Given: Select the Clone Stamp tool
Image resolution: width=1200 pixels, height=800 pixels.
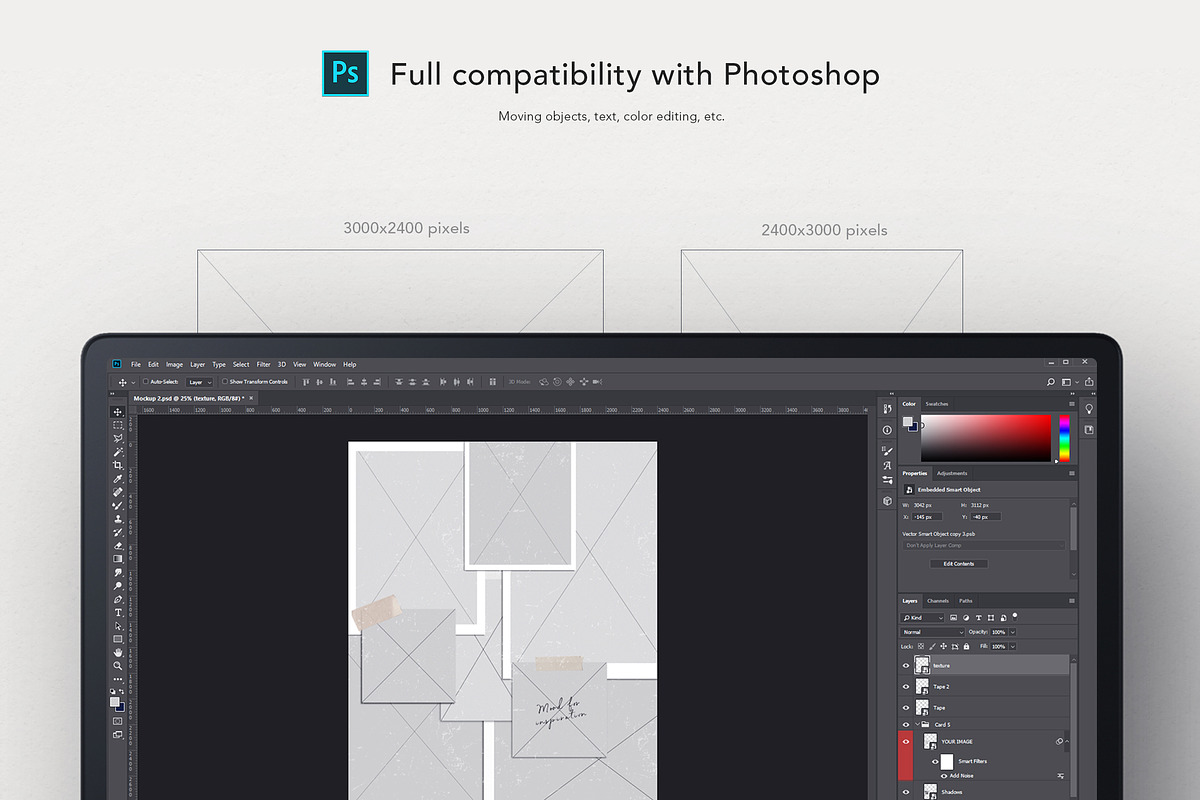Looking at the screenshot, I should (119, 519).
